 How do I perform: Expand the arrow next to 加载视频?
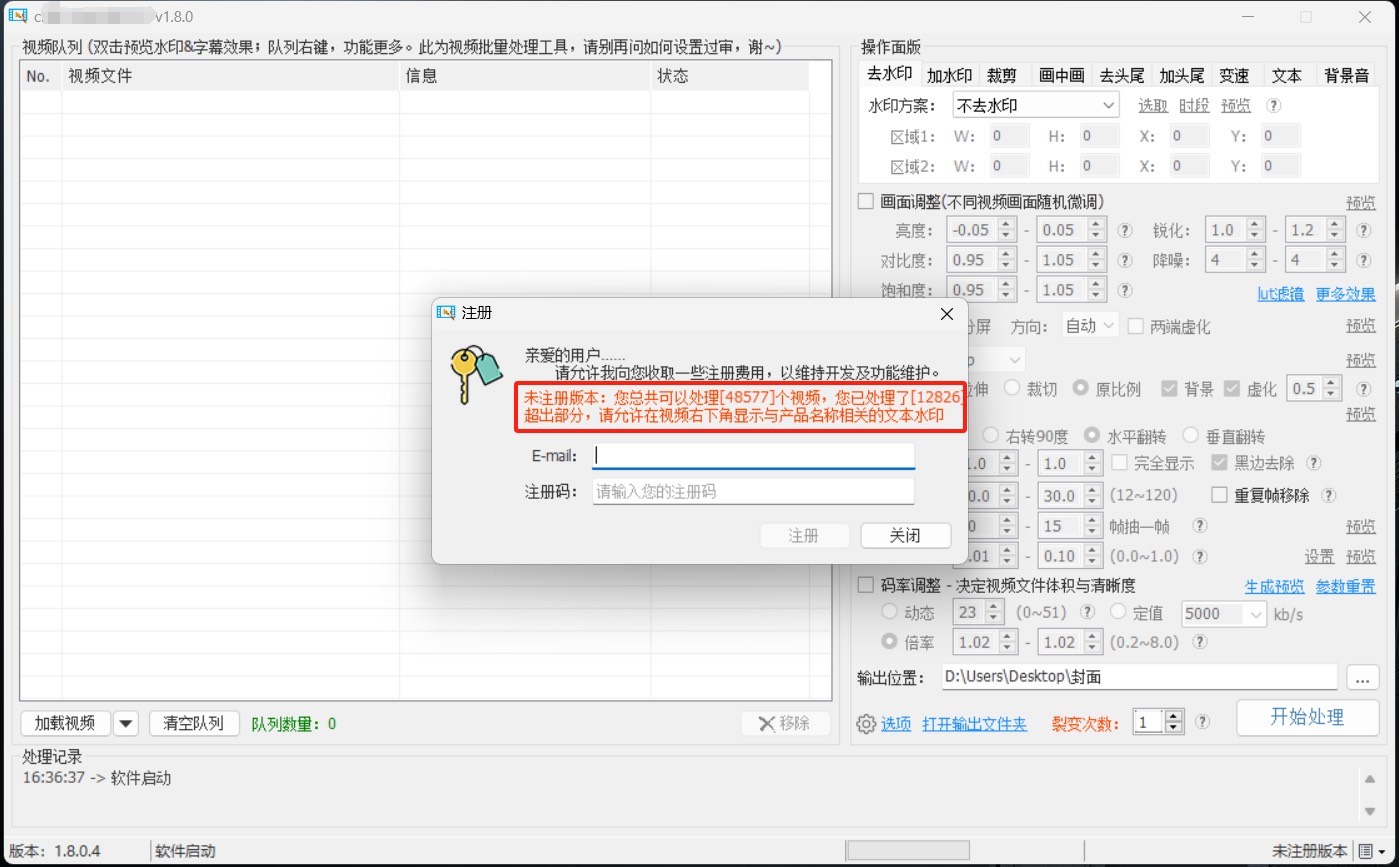pyautogui.click(x=126, y=723)
